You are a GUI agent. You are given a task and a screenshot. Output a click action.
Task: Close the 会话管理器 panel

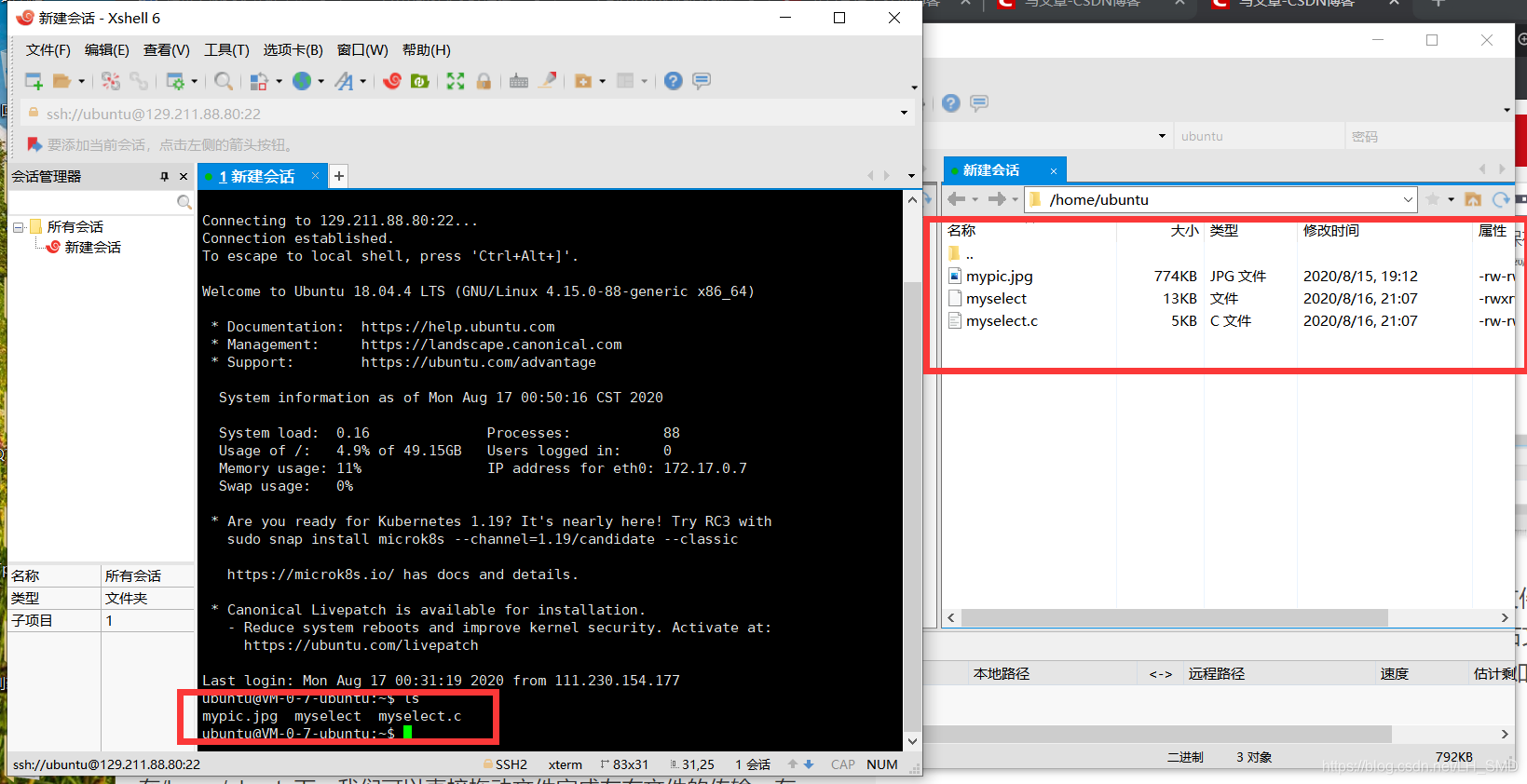[184, 176]
